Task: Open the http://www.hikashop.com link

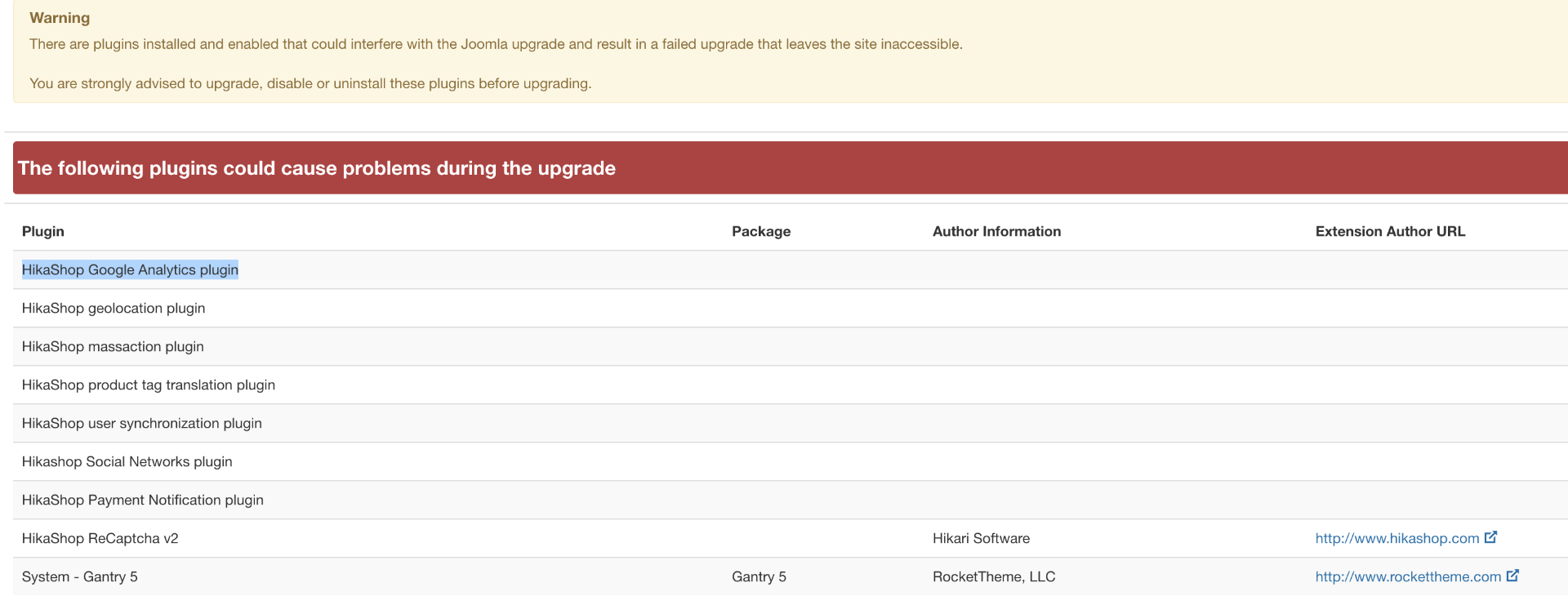Action: (1396, 539)
